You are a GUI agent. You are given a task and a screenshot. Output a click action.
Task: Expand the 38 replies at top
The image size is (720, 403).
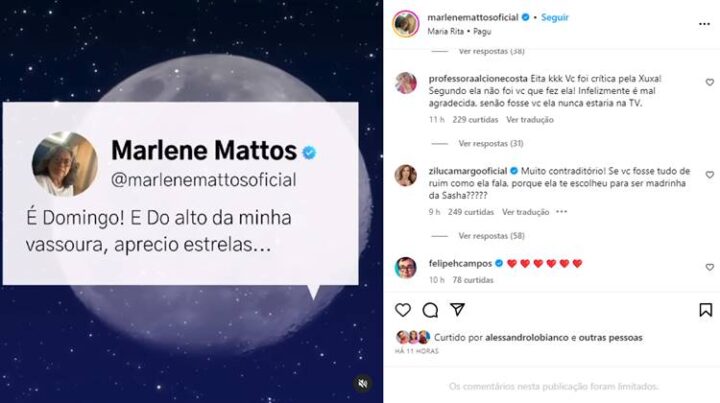pos(491,51)
